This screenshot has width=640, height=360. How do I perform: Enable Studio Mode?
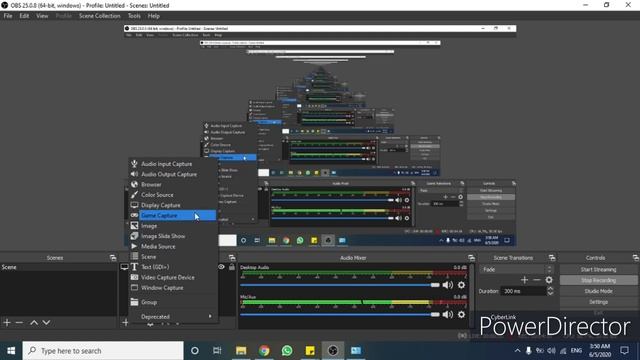(598, 291)
